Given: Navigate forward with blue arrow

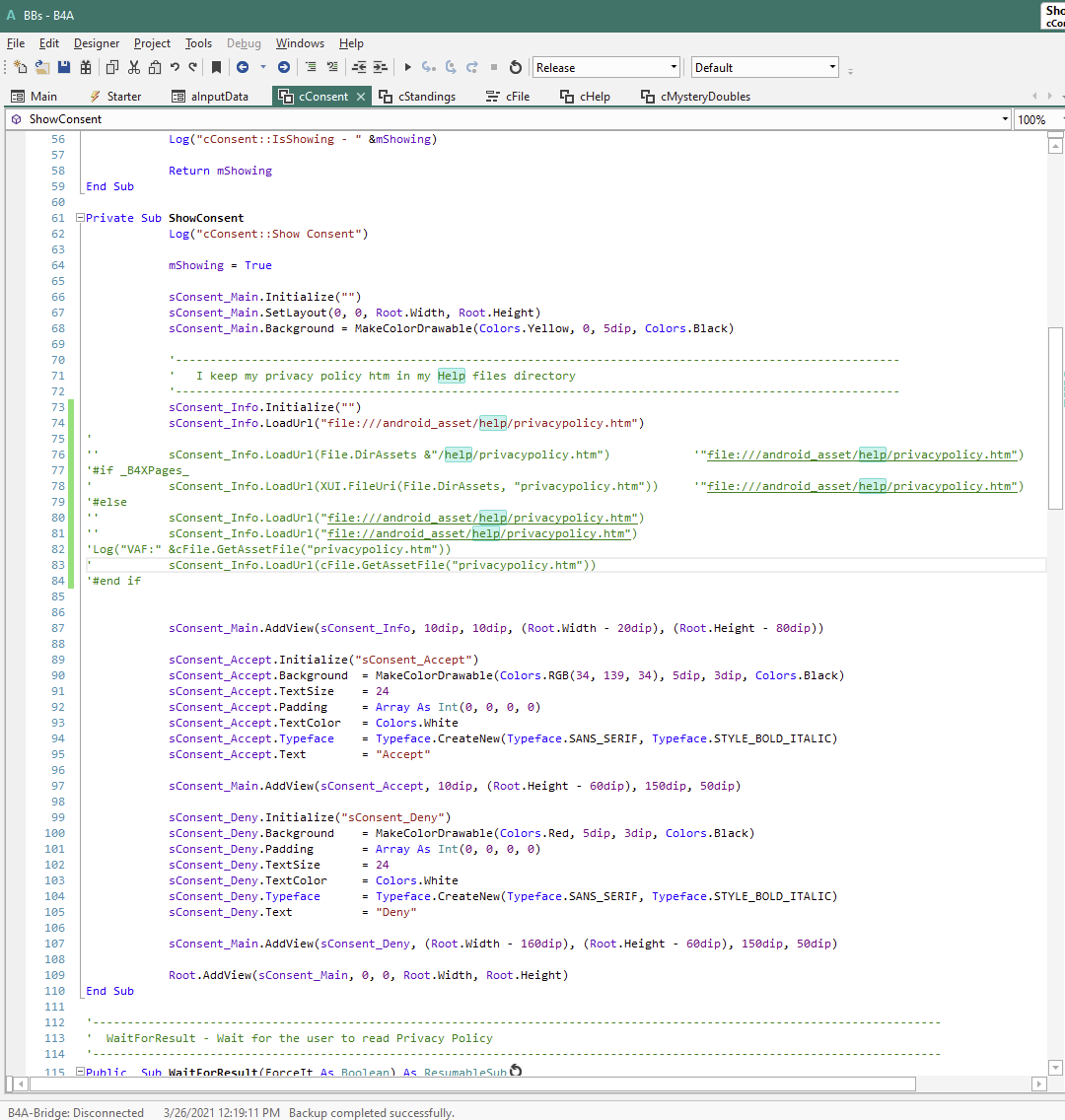Looking at the screenshot, I should pos(284,67).
